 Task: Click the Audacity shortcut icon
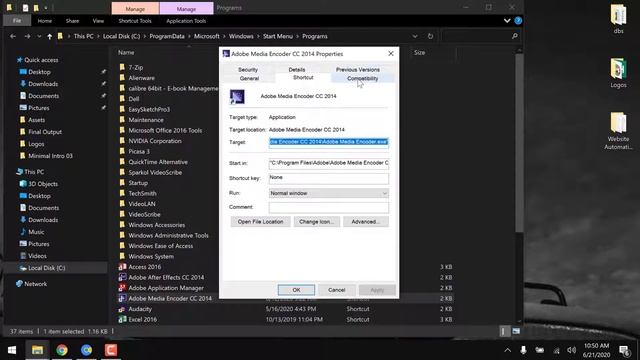[122, 309]
